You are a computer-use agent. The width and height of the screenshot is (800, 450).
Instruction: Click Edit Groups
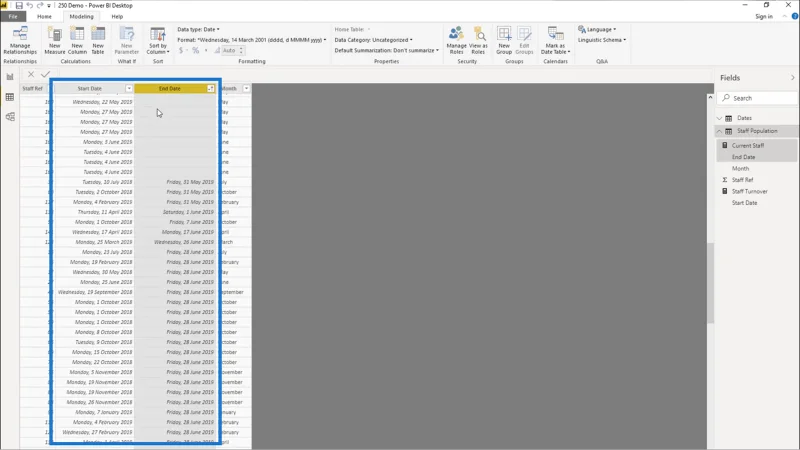(x=524, y=40)
